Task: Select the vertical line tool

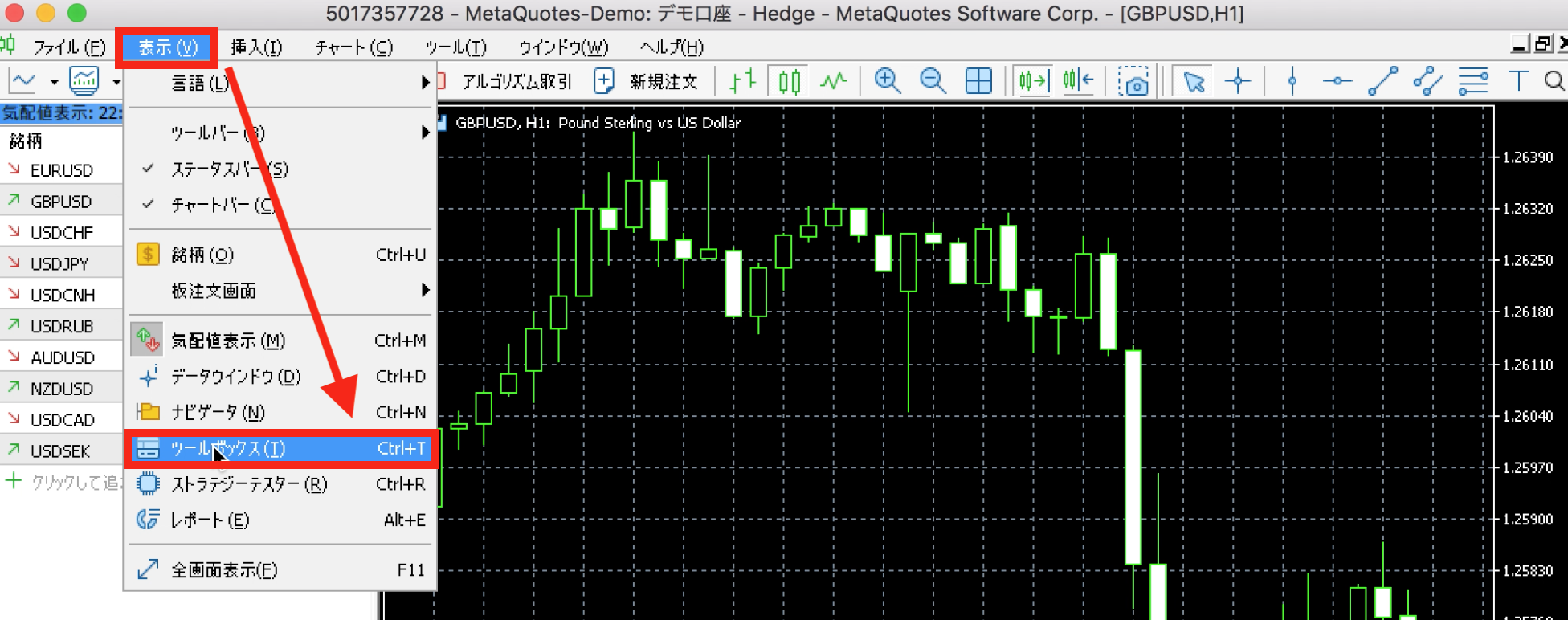Action: 1292,81
